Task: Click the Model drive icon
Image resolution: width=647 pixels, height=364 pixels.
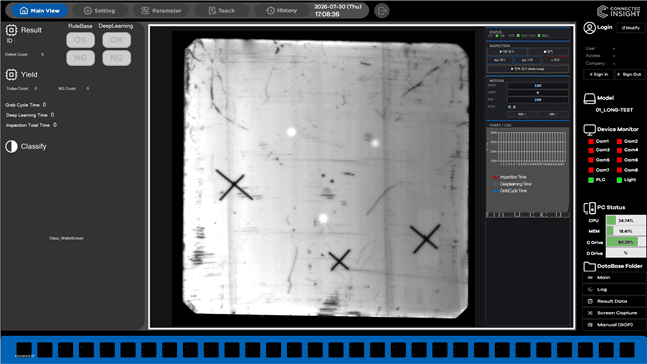Action: (x=589, y=98)
